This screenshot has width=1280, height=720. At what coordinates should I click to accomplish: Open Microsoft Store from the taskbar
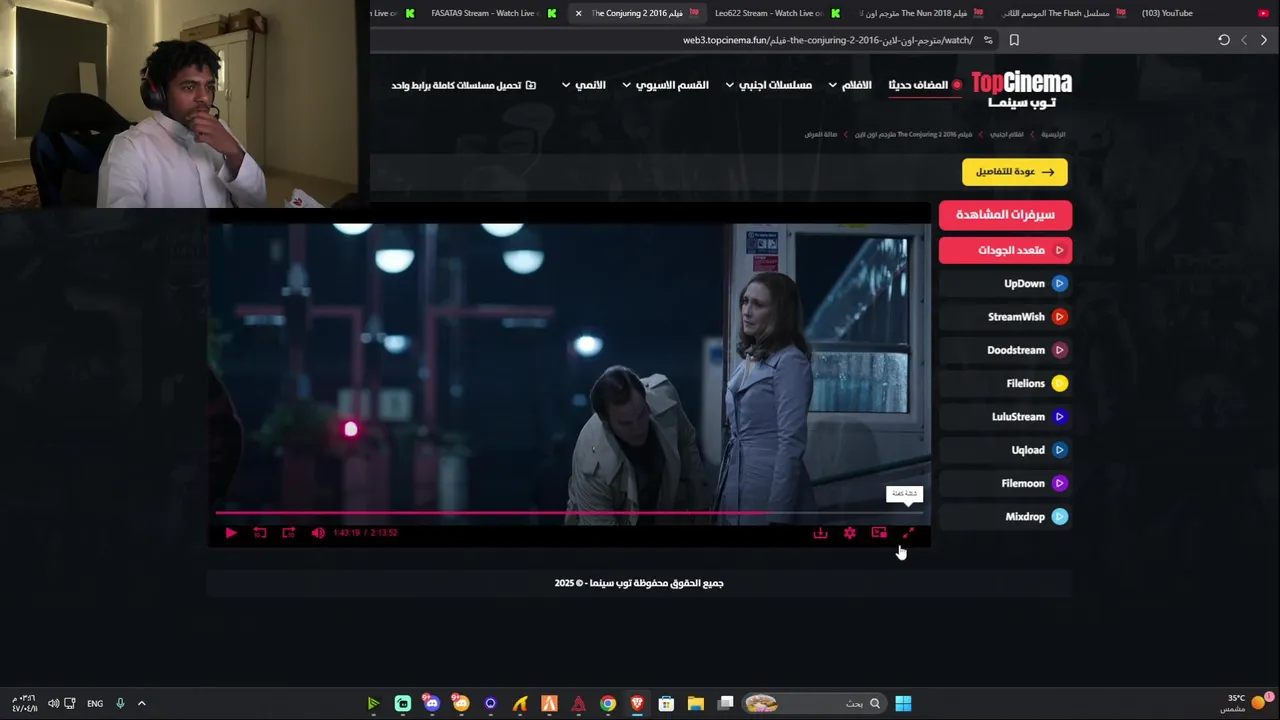pos(666,703)
